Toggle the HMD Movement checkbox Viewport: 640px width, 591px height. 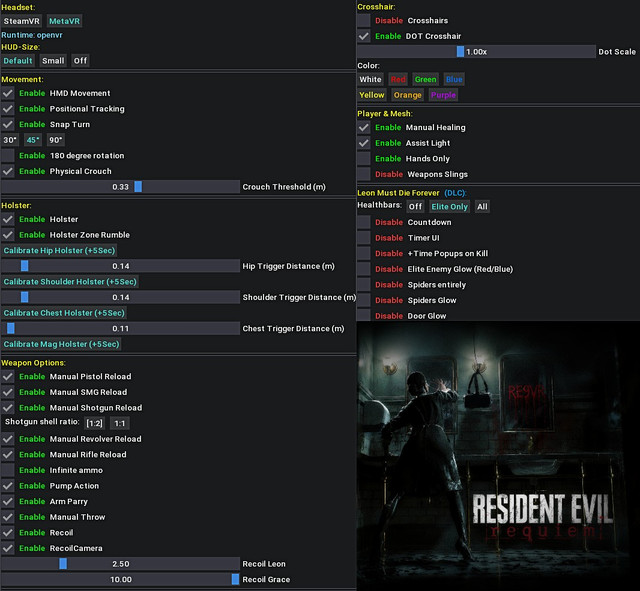8,93
